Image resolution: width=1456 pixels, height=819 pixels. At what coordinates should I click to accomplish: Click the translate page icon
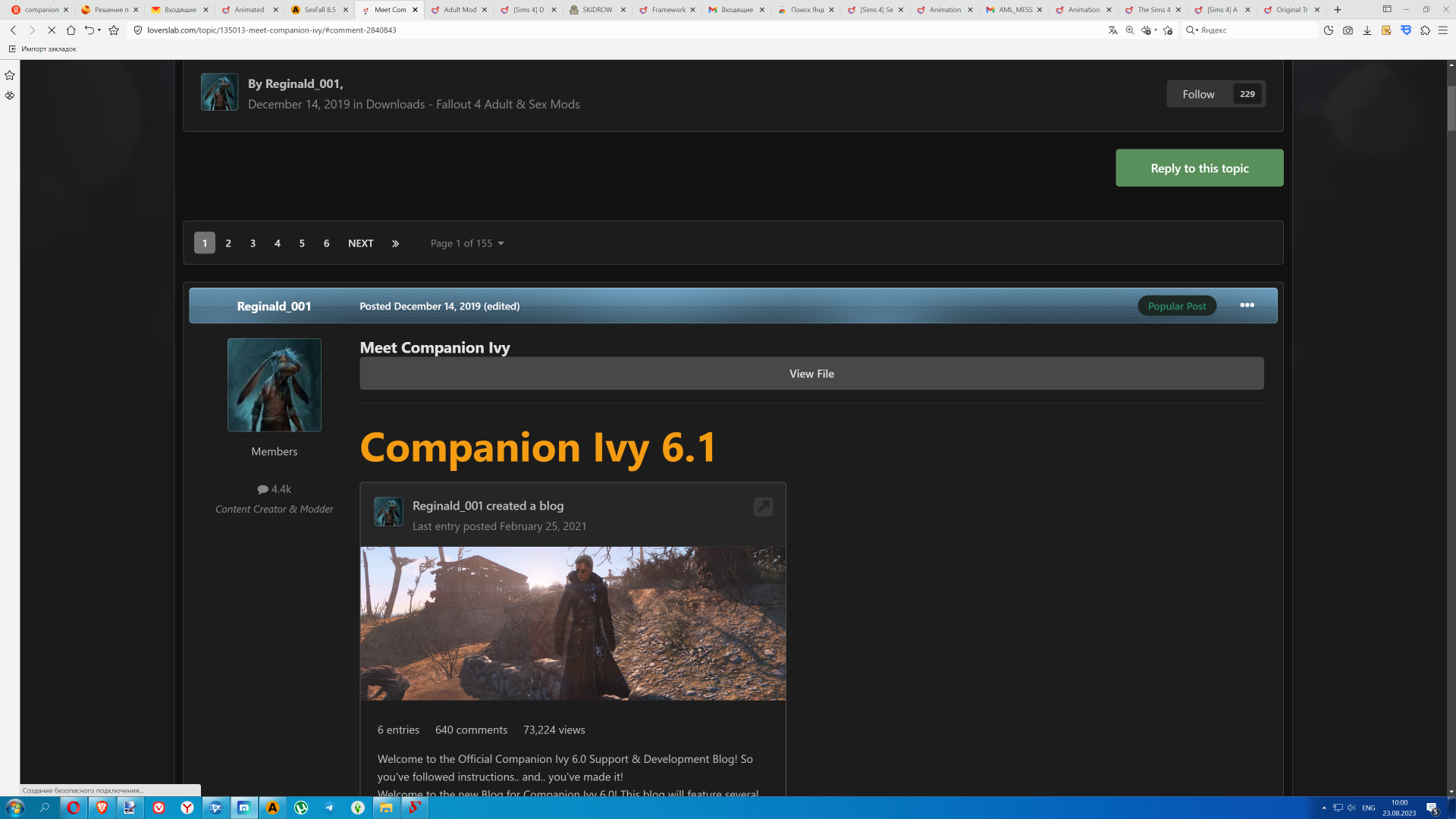(x=1112, y=30)
